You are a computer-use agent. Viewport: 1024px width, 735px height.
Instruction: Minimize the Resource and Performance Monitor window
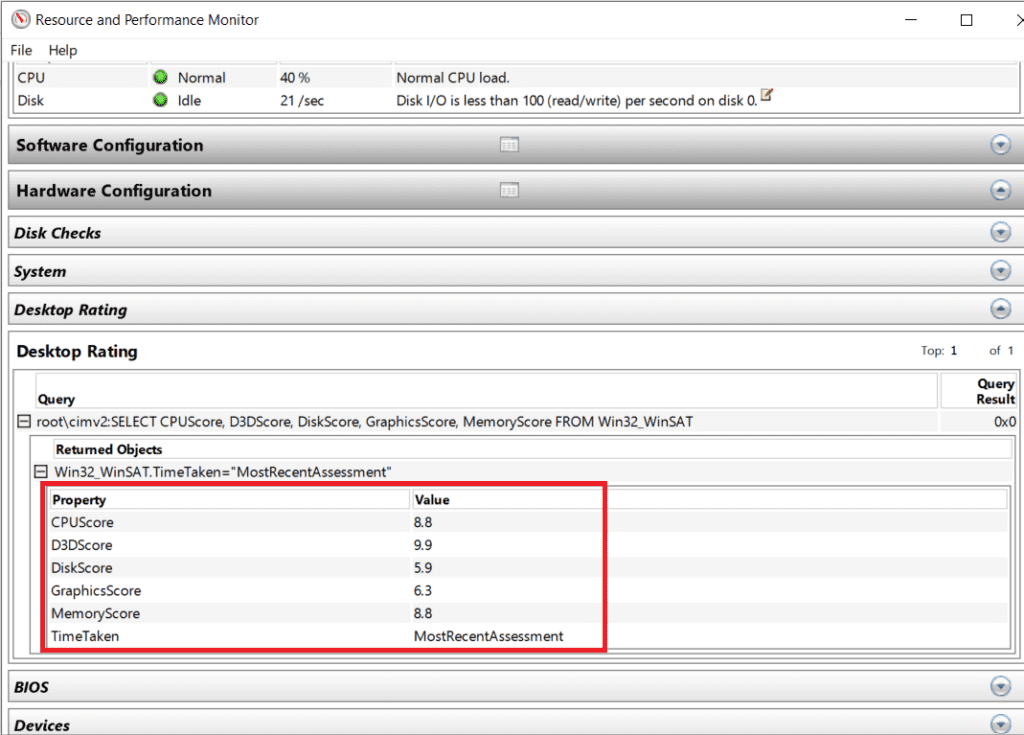coord(911,20)
